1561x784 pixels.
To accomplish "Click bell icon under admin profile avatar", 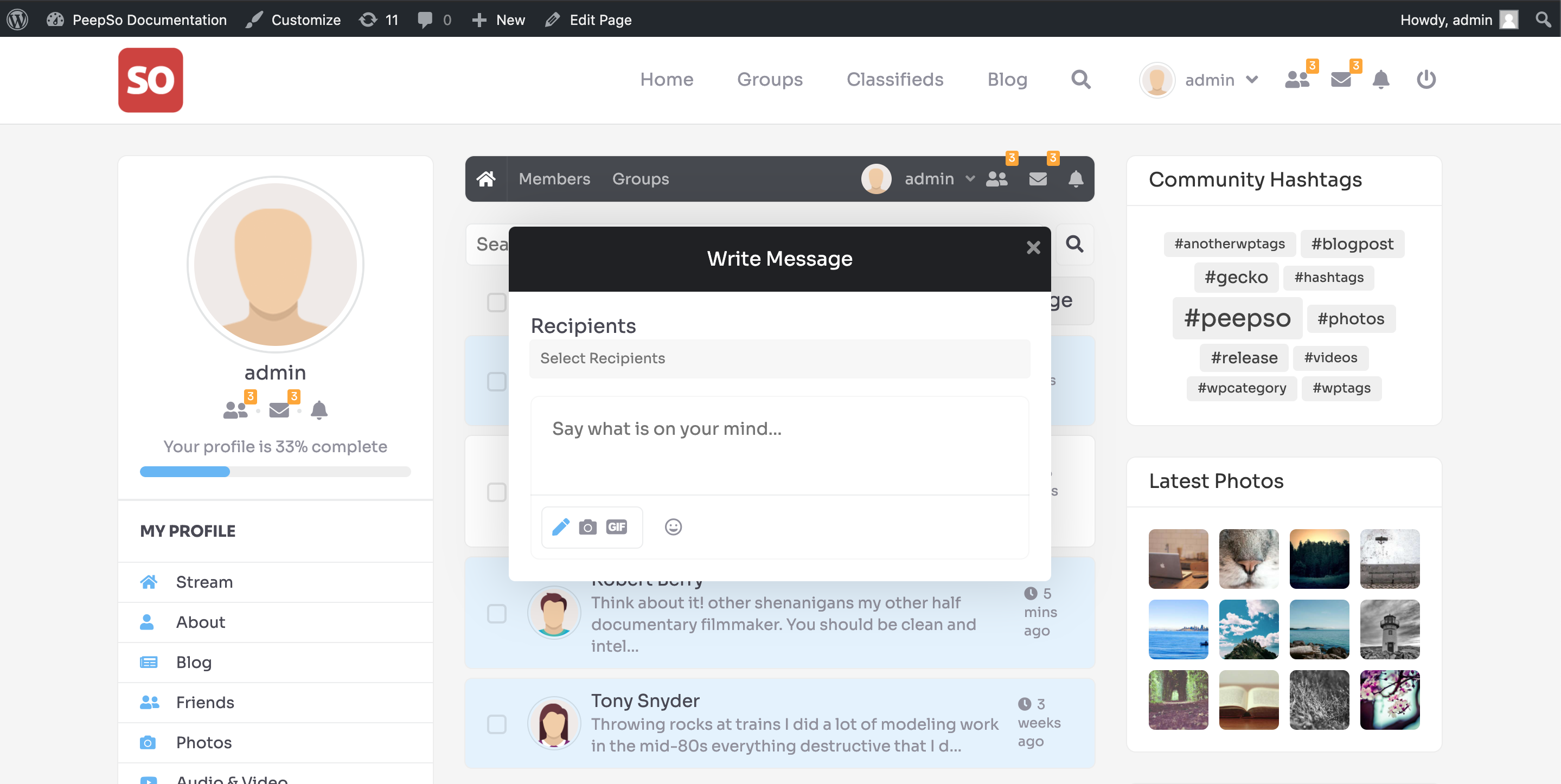I will tap(319, 410).
